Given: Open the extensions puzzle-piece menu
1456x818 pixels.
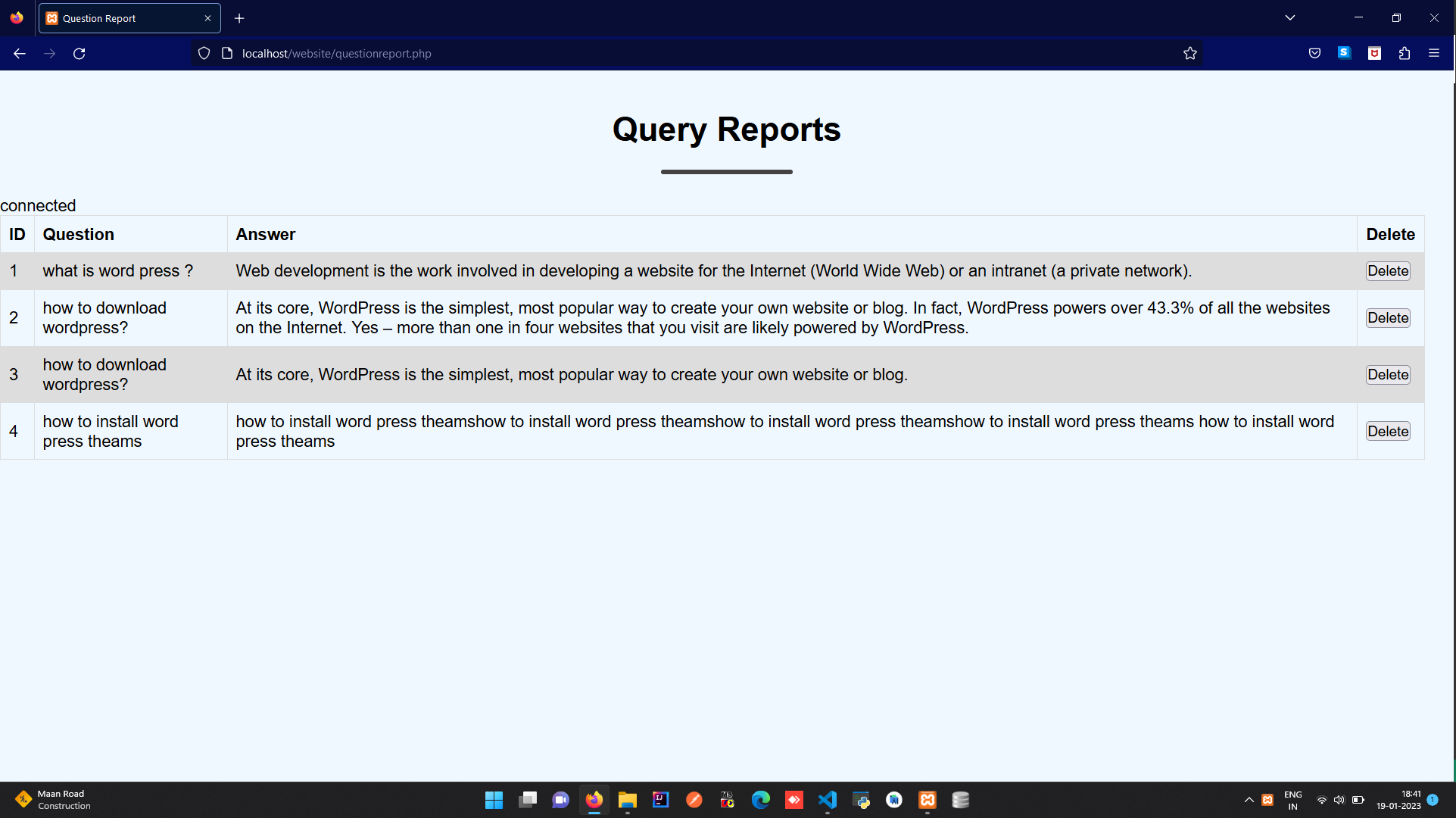Looking at the screenshot, I should pyautogui.click(x=1405, y=53).
